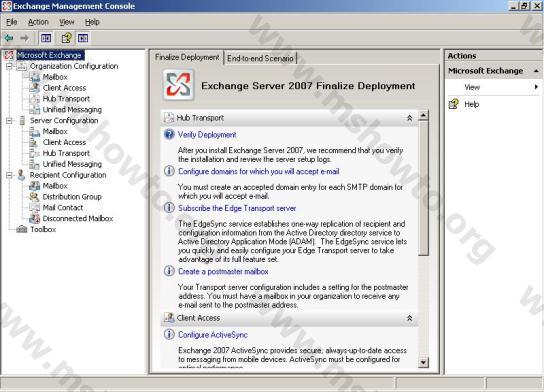544x392 pixels.
Task: Click the scroll up arrow in center pane
Action: (423, 115)
